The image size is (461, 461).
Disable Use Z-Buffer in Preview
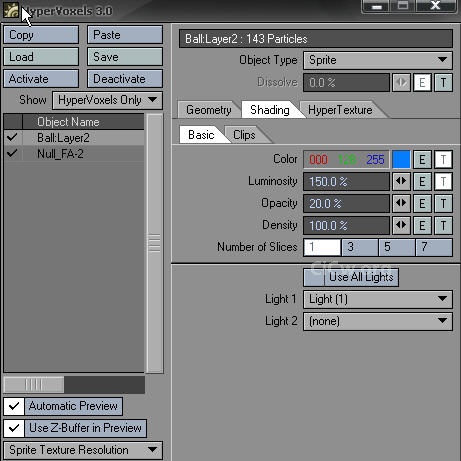pos(14,428)
